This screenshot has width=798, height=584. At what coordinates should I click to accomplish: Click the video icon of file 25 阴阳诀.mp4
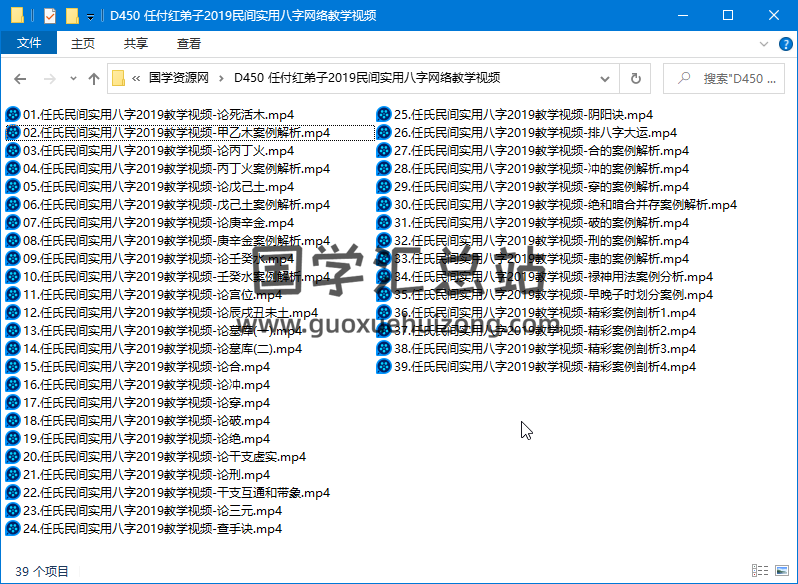pos(384,114)
